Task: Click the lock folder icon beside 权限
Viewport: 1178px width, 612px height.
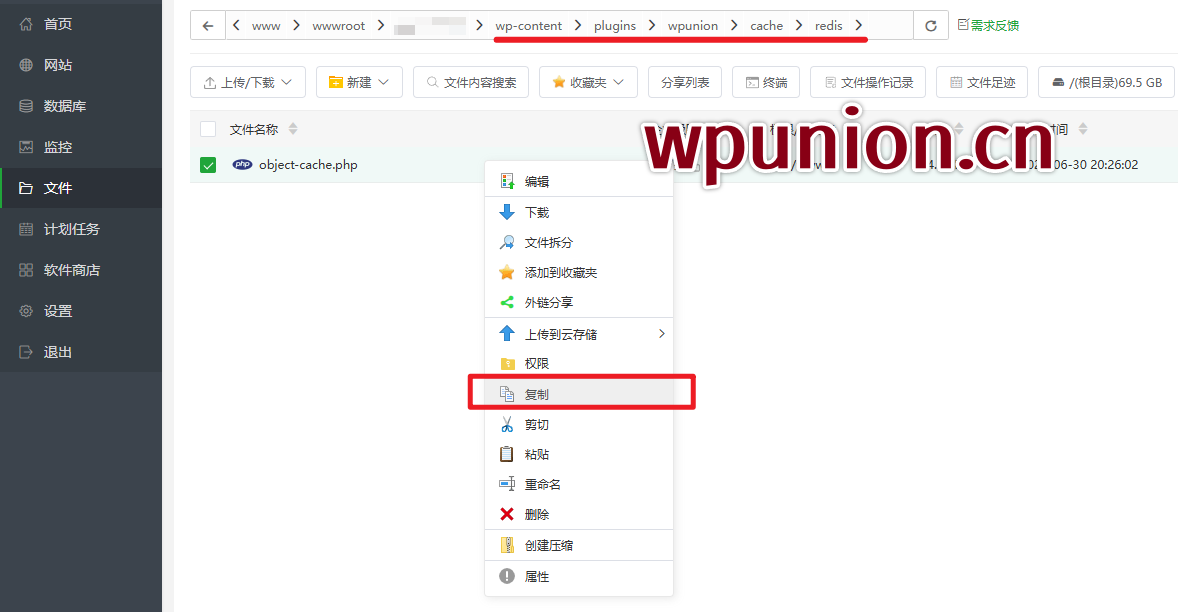Action: pyautogui.click(x=507, y=363)
